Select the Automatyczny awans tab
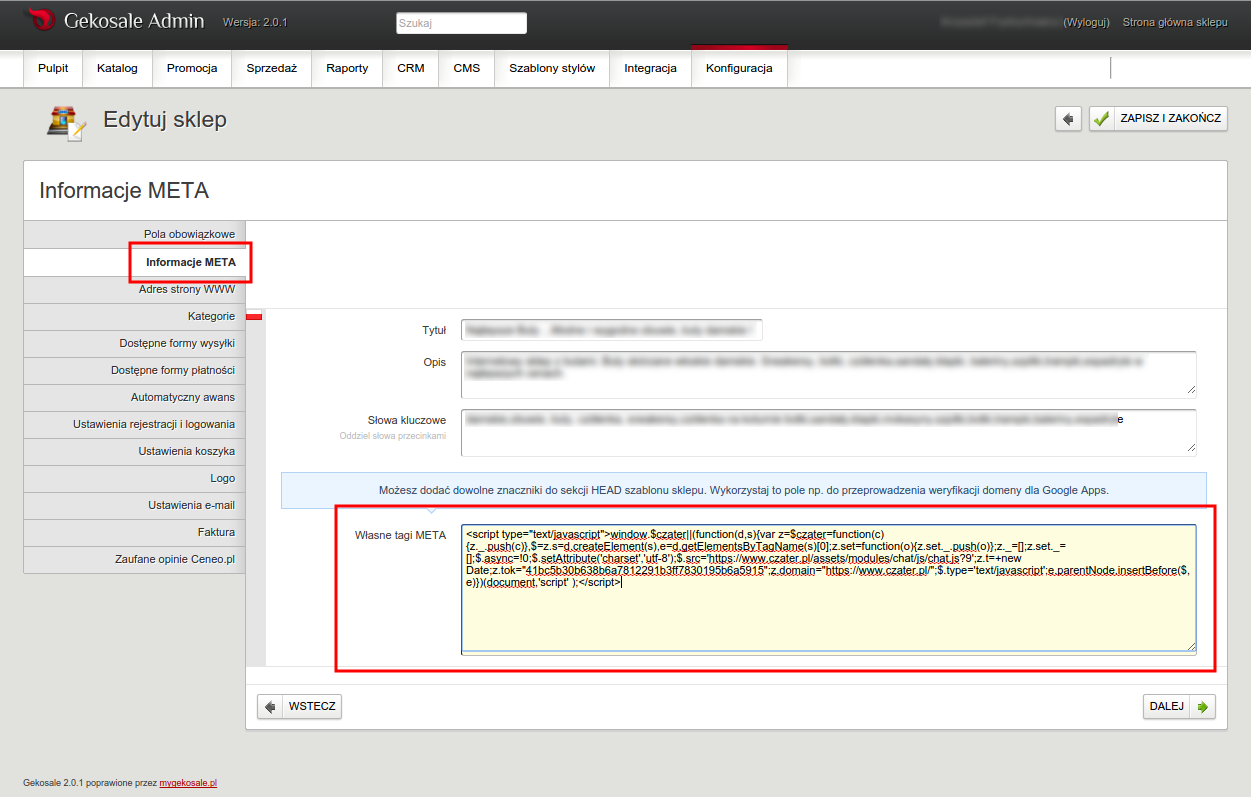The height and width of the screenshot is (797, 1251). [134, 397]
